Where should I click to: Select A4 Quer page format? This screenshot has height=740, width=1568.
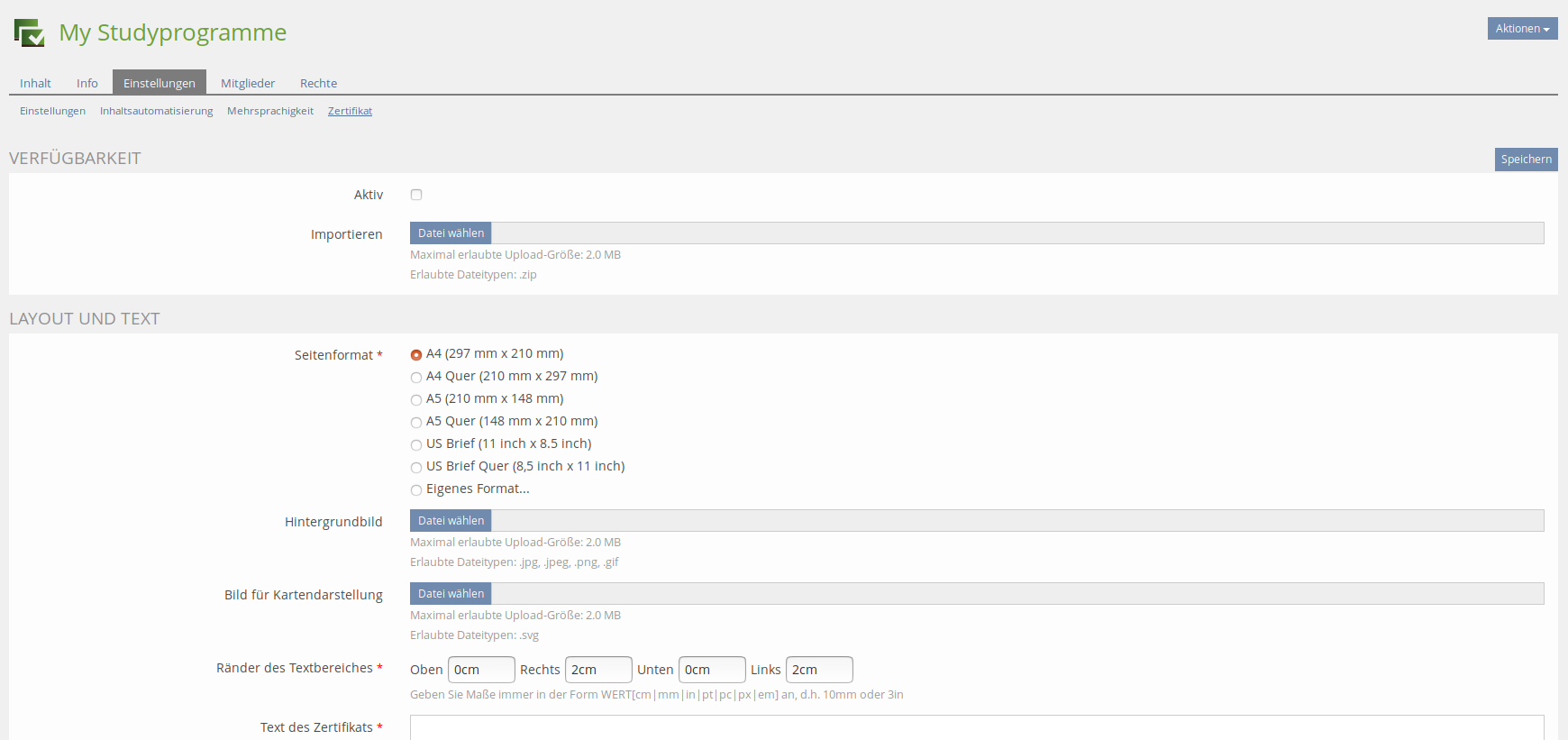(x=416, y=378)
